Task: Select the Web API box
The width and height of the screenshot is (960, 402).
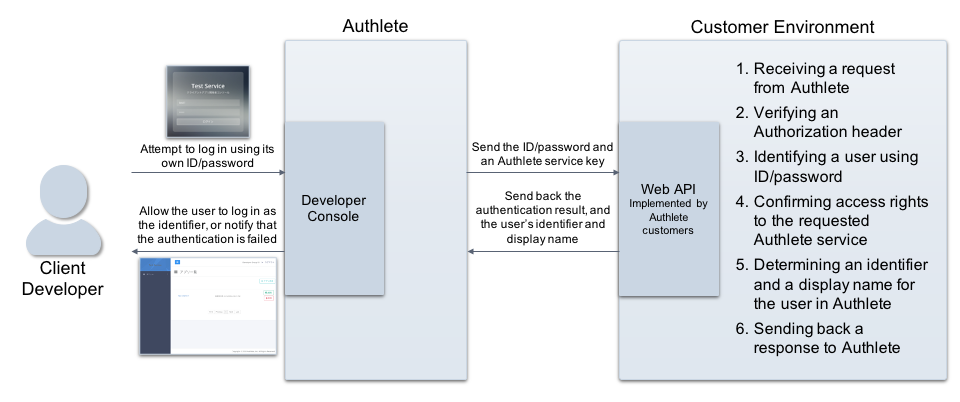Action: click(668, 209)
